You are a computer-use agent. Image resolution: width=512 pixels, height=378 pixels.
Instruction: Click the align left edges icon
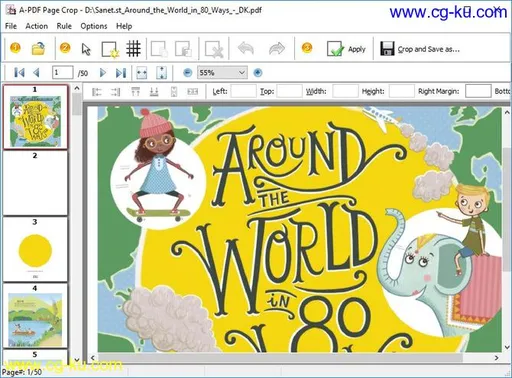click(97, 92)
